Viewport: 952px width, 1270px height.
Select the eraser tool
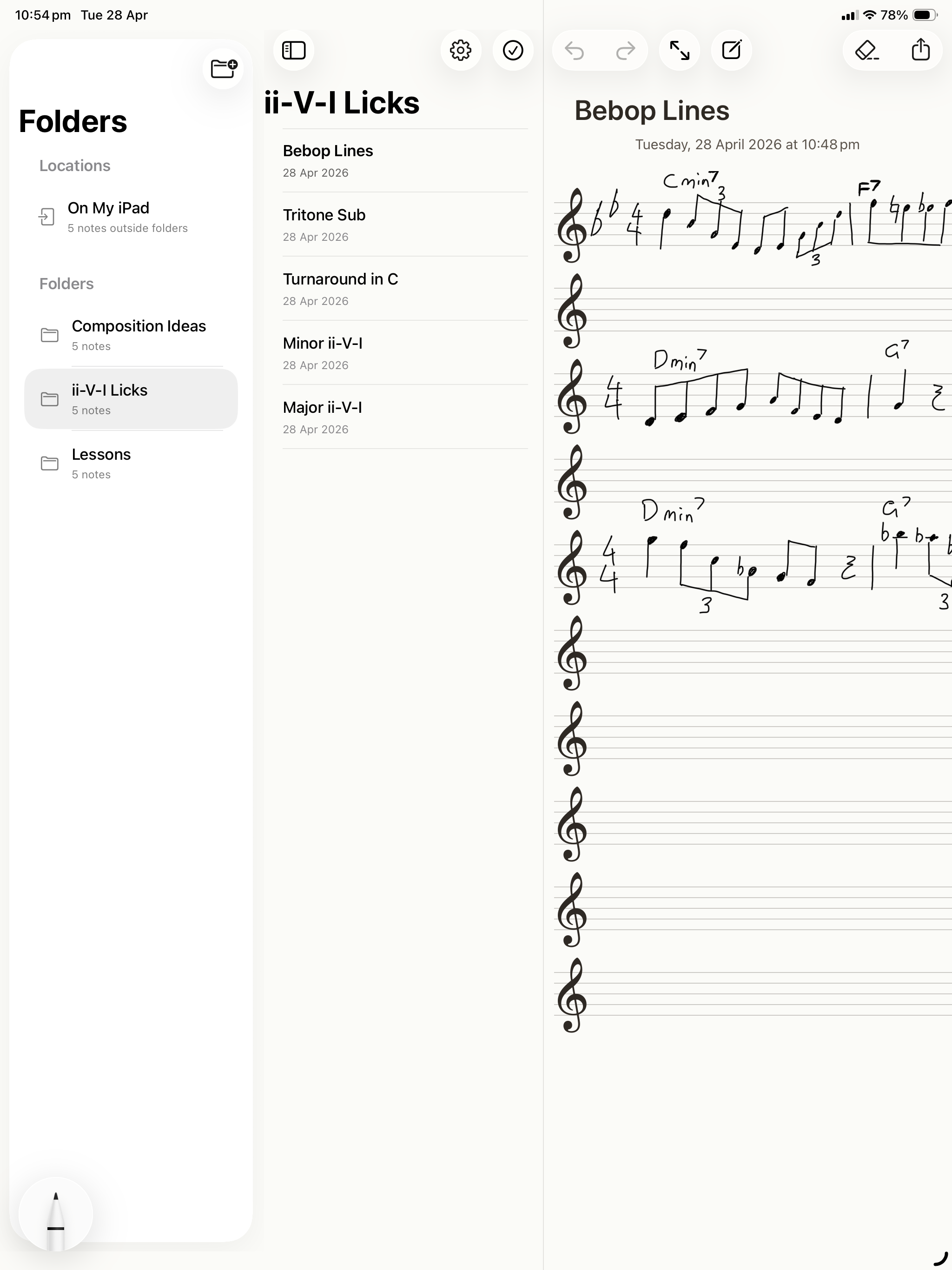pyautogui.click(x=867, y=51)
